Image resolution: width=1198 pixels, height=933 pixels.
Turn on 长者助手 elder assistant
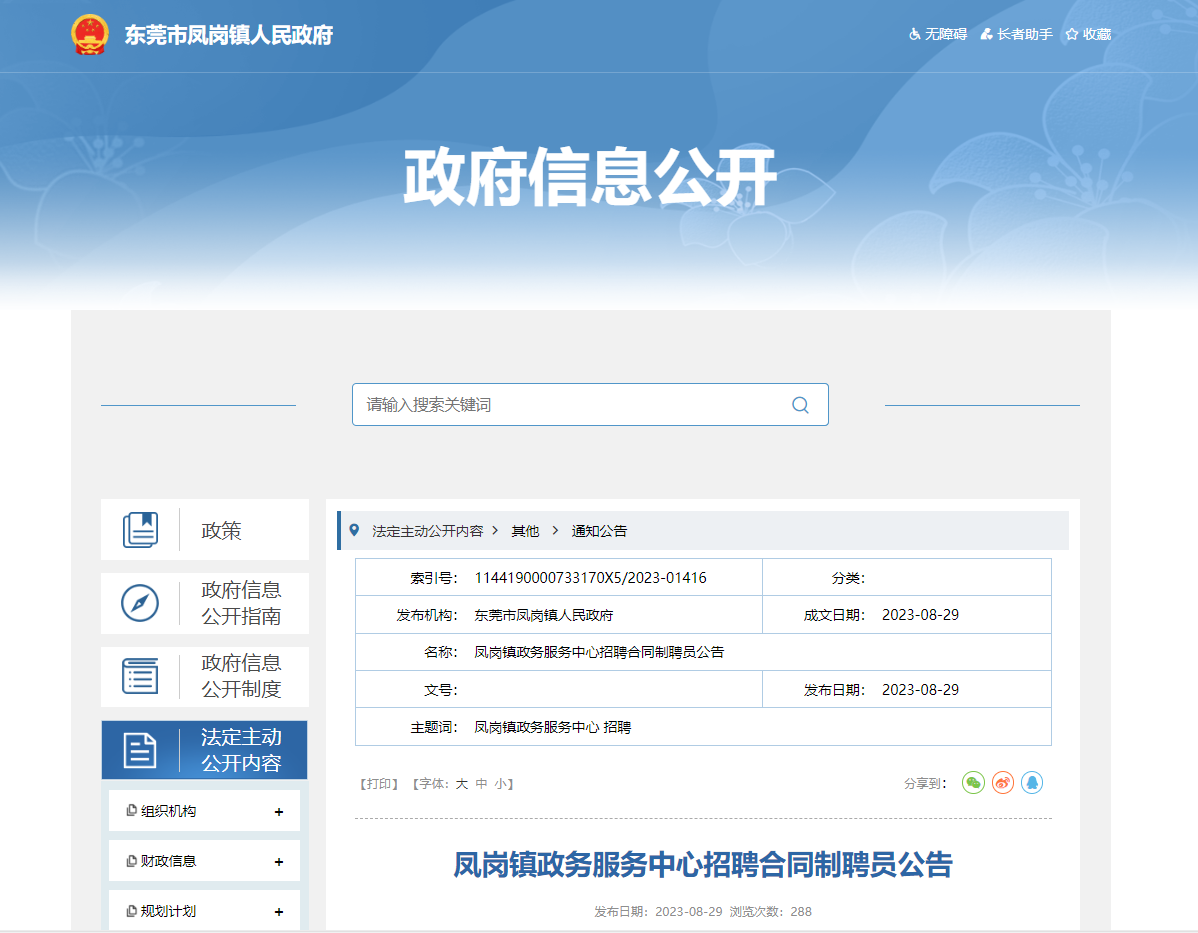pos(1016,34)
